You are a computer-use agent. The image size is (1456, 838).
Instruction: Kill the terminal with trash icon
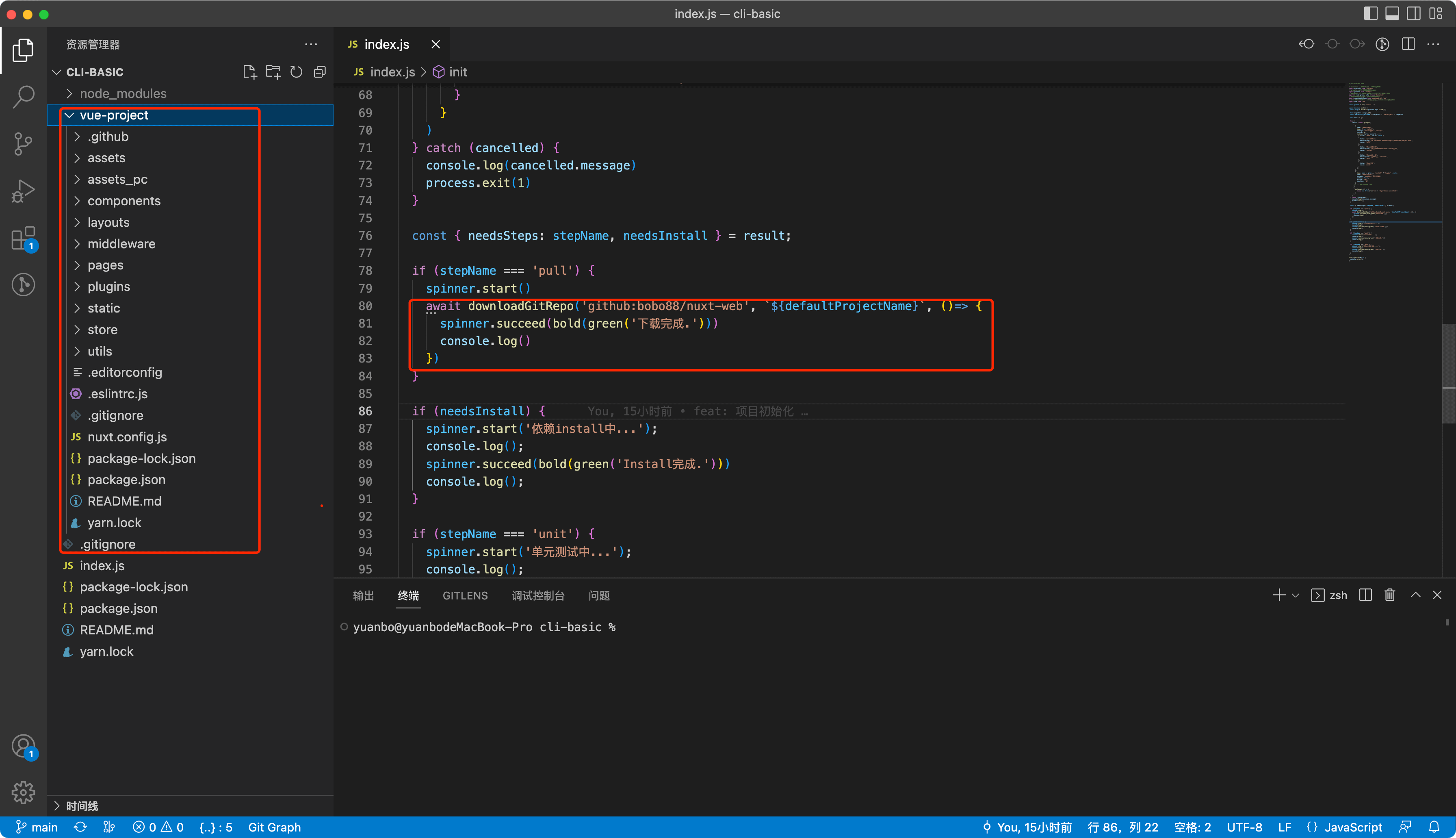[1390, 595]
